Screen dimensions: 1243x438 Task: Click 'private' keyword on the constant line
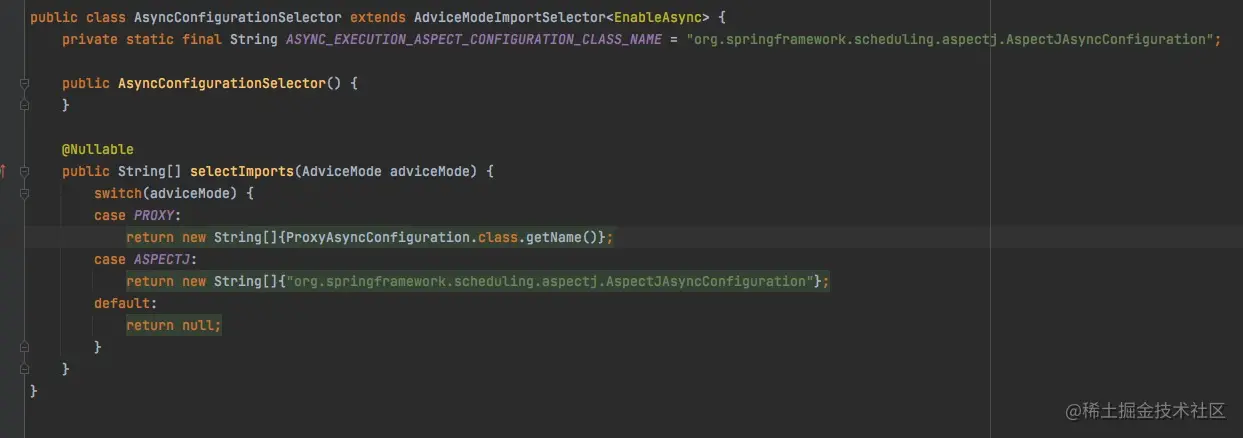(90, 39)
